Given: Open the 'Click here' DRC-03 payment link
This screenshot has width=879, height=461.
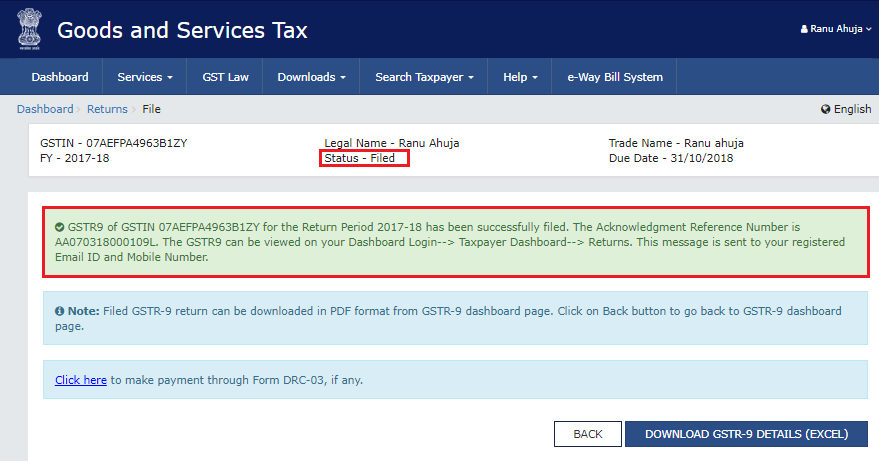Looking at the screenshot, I should tap(81, 380).
